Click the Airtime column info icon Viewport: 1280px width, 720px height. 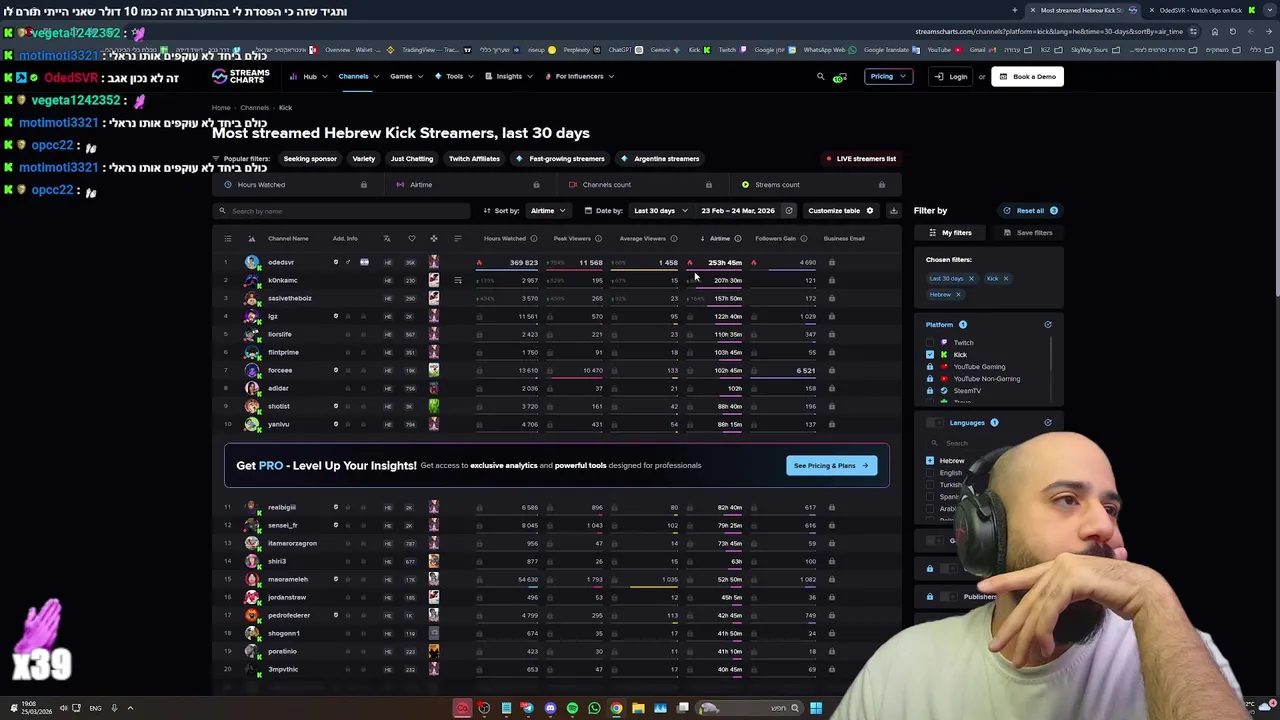738,238
